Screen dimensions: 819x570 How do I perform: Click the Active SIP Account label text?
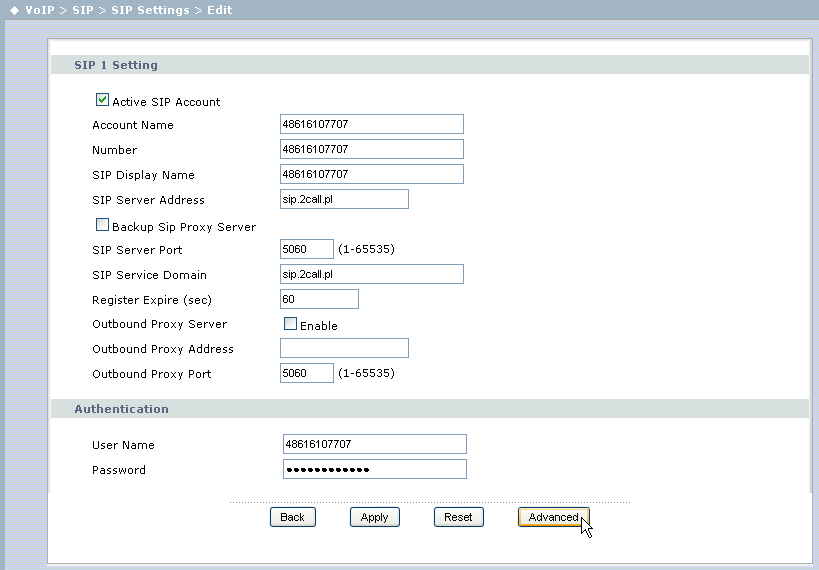[x=166, y=102]
